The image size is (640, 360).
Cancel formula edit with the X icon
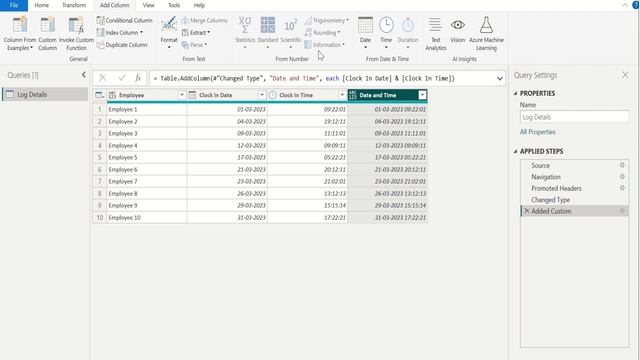pyautogui.click(x=102, y=78)
